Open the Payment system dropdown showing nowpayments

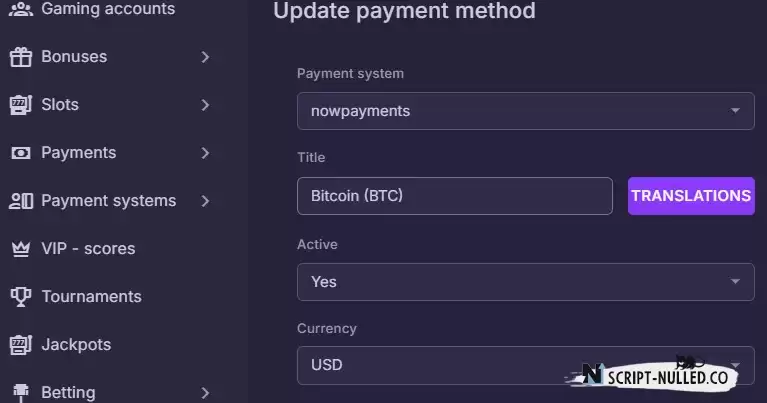[525, 111]
